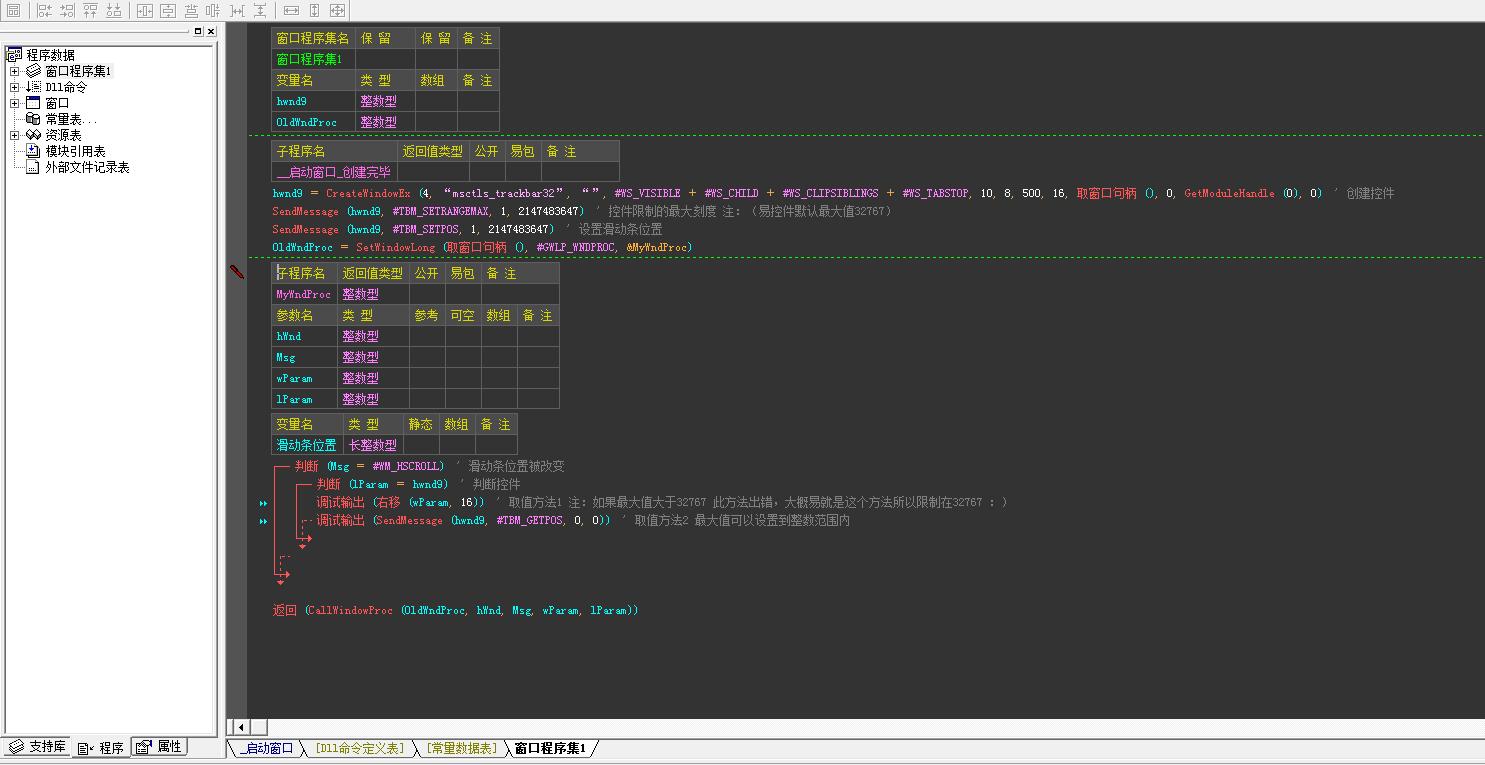1485x765 pixels.
Task: Select 窗口 in the project tree
Action: 57,103
